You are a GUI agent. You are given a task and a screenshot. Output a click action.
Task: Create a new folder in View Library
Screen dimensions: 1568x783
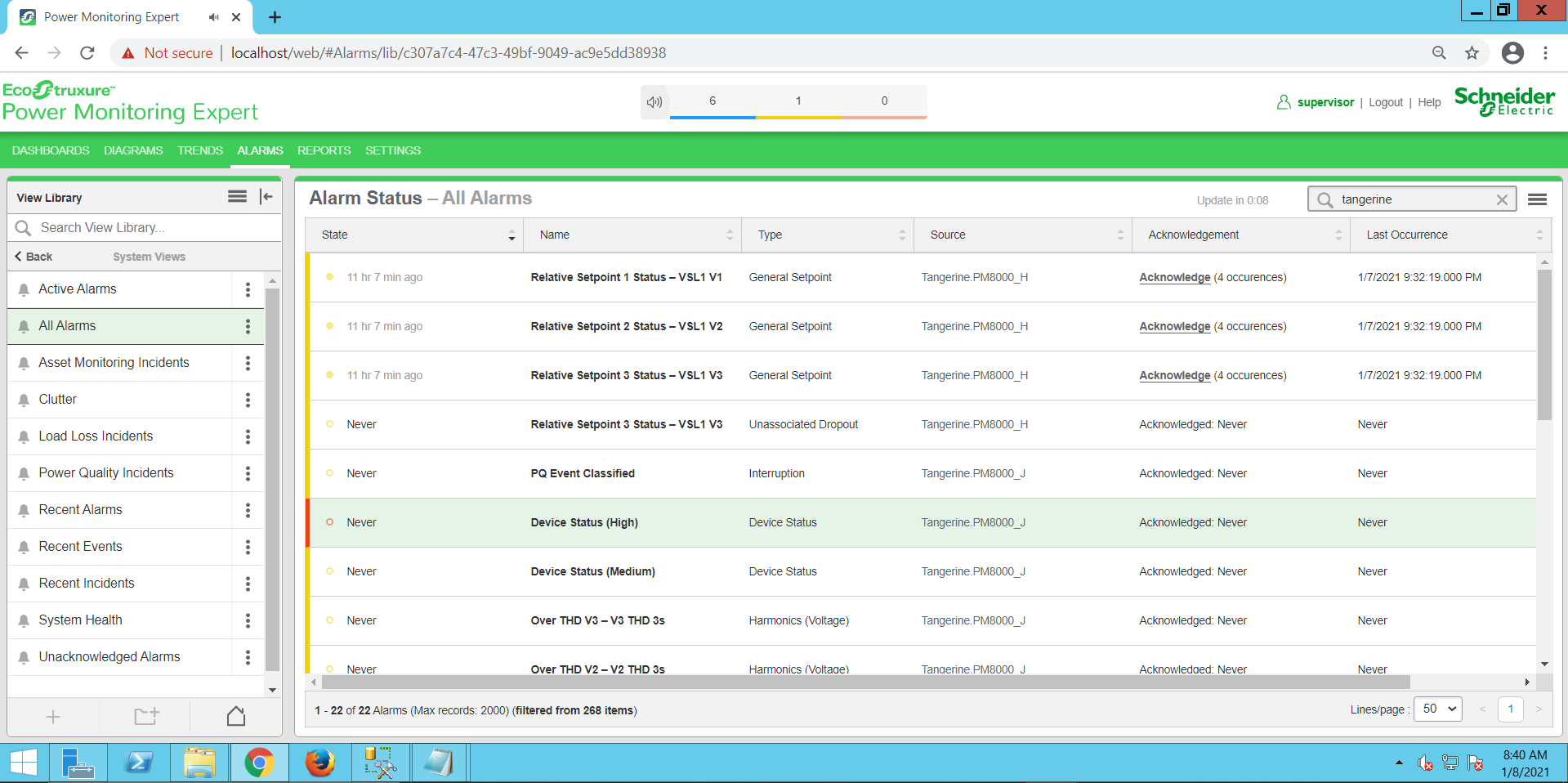tap(146, 717)
